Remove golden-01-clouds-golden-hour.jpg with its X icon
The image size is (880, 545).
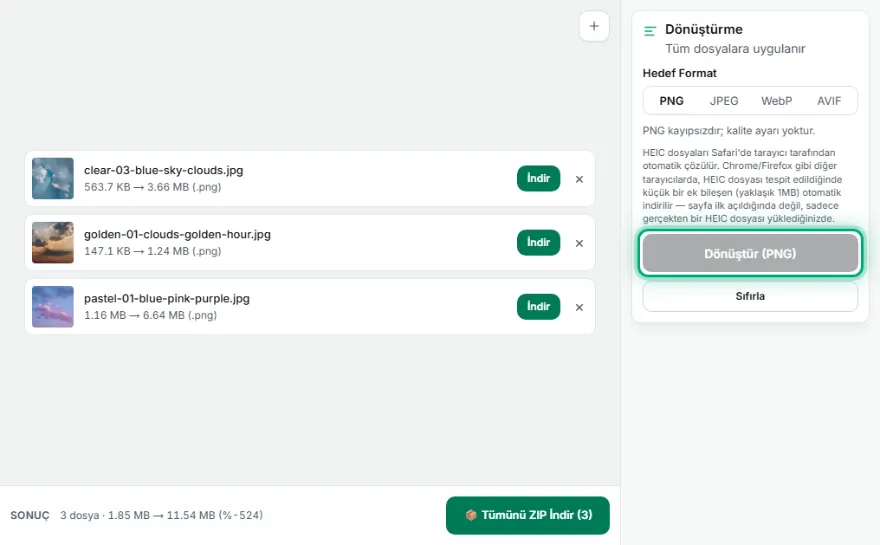click(579, 243)
